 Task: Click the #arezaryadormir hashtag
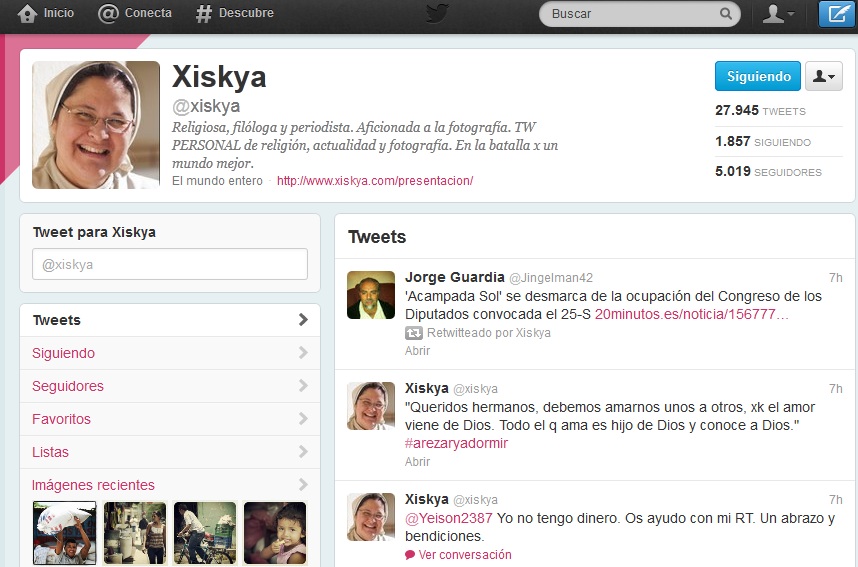(x=456, y=443)
